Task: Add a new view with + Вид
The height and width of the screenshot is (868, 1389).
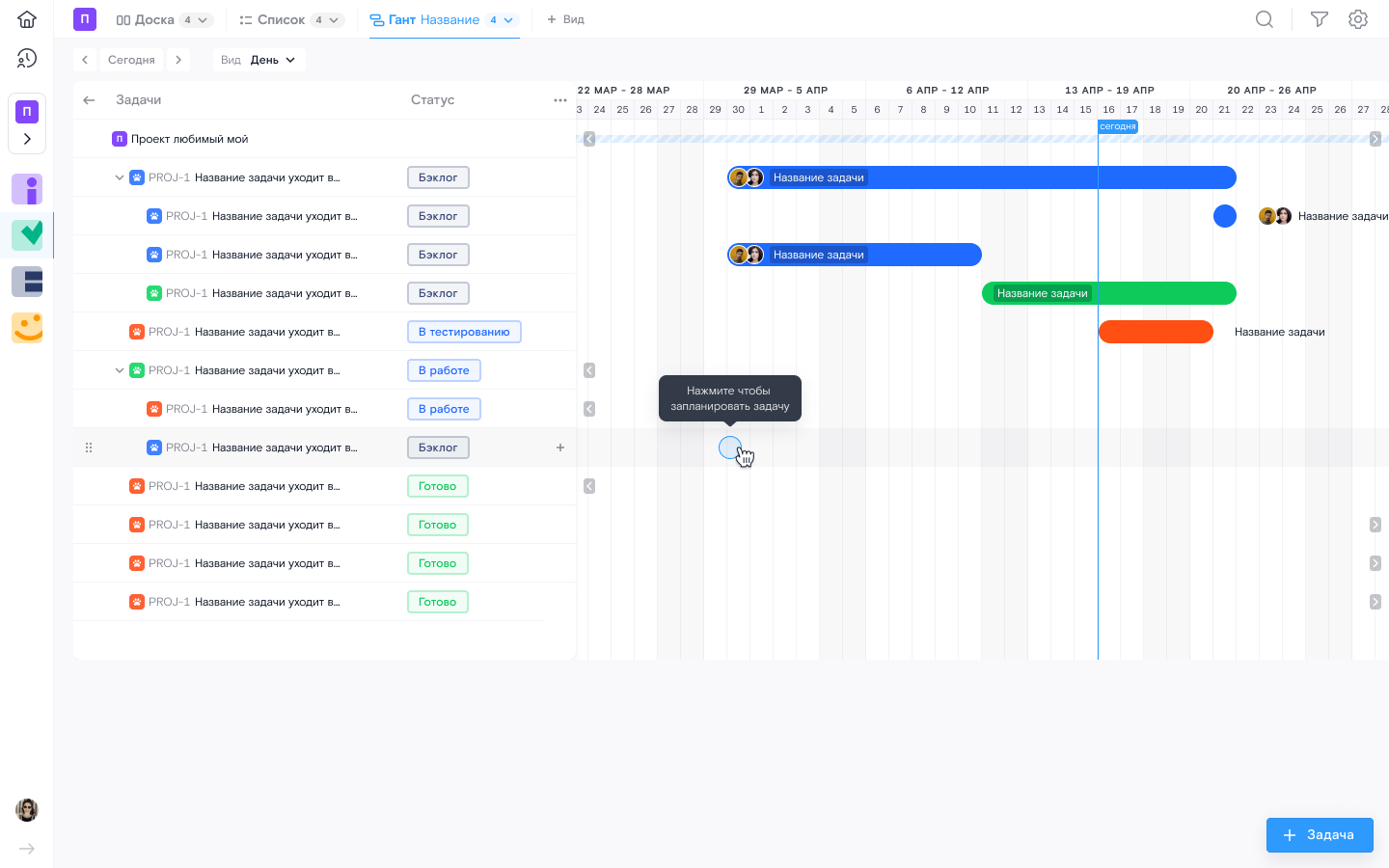Action: point(565,19)
